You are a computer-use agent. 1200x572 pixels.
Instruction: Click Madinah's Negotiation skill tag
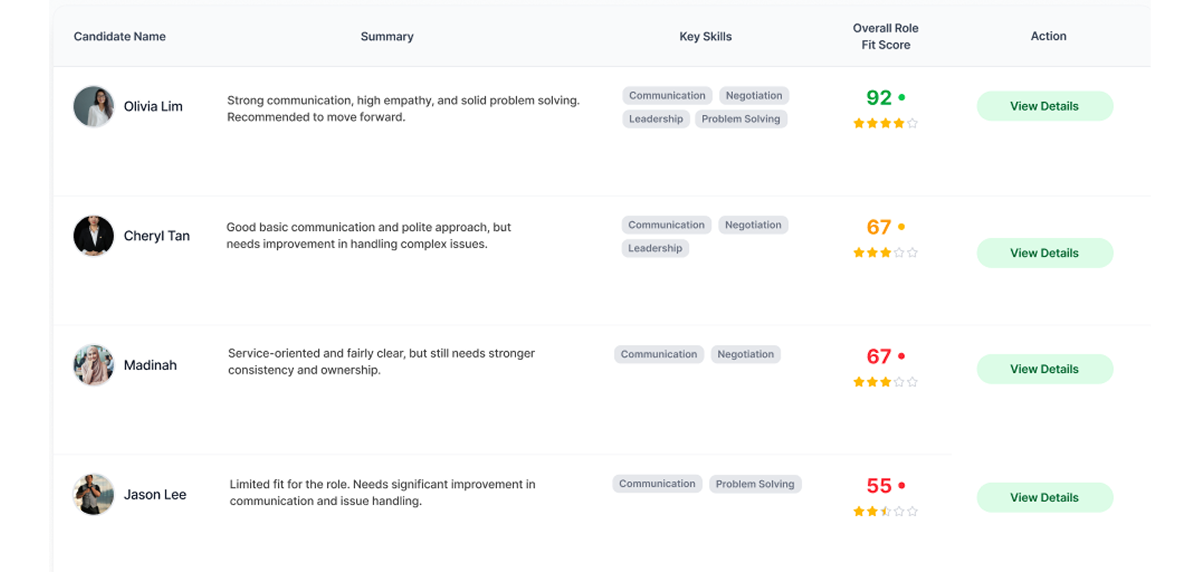pyautogui.click(x=745, y=354)
